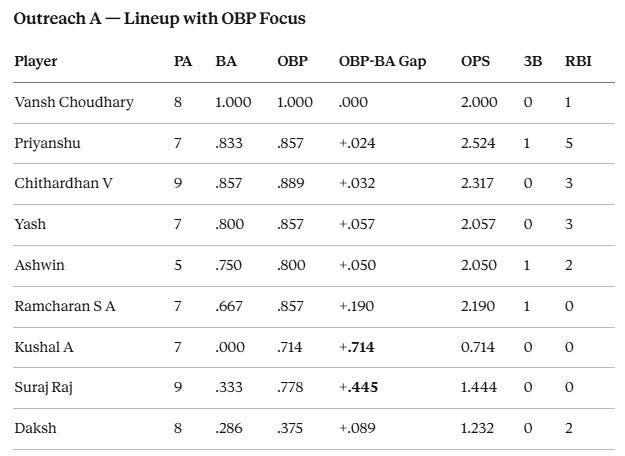
Task: Select the Priyanshu row name
Action: point(47,143)
